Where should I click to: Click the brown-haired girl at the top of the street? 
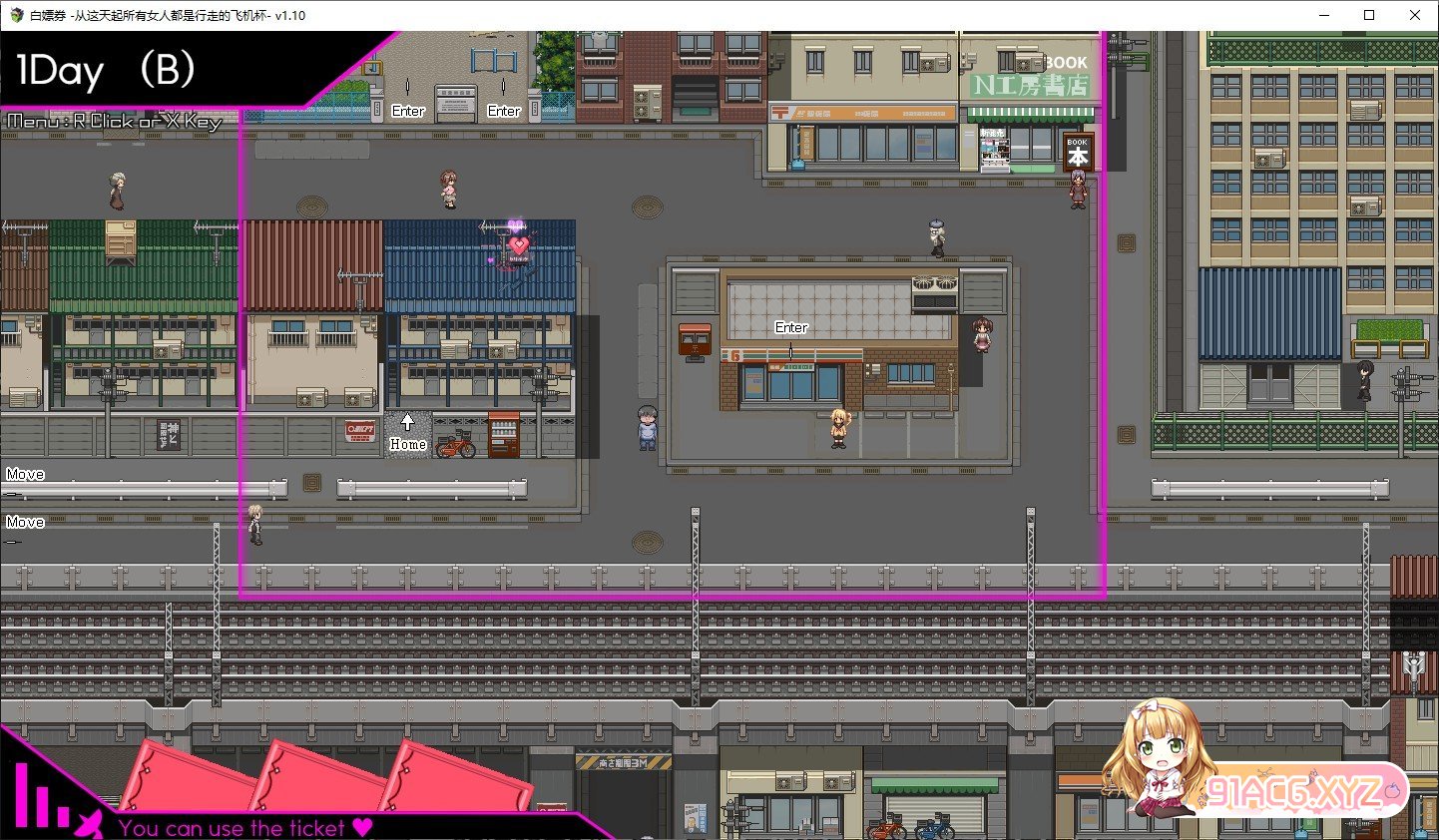(449, 188)
